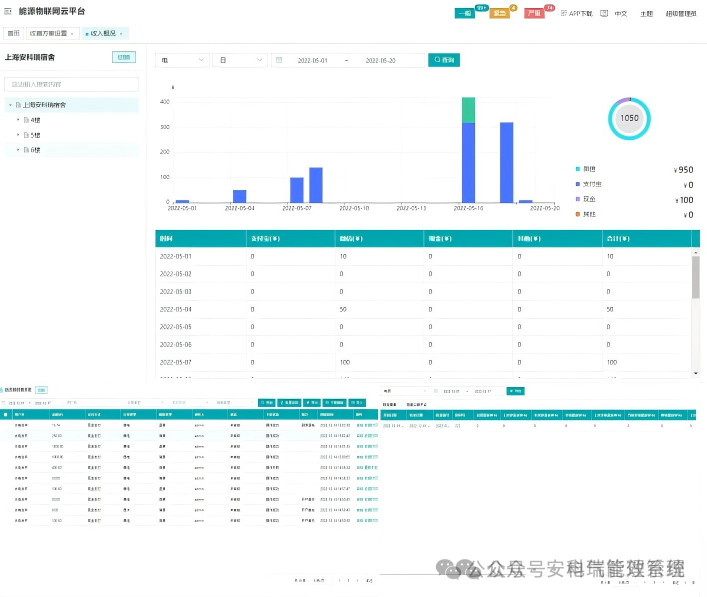Open the orange 紧急 alarm badge
This screenshot has width=707, height=597.
pyautogui.click(x=499, y=13)
